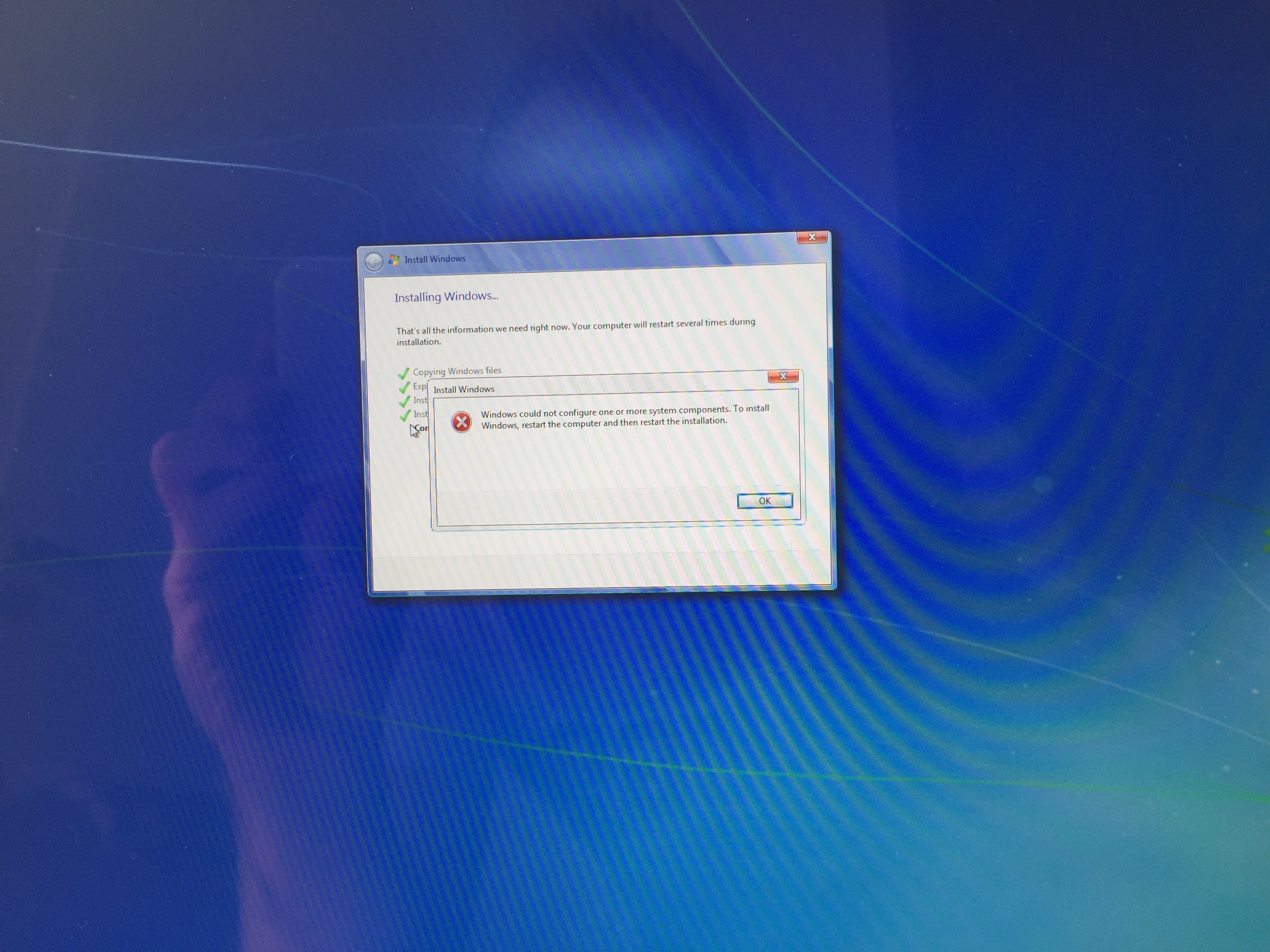Click the third green checkmark in steps list

[404, 401]
